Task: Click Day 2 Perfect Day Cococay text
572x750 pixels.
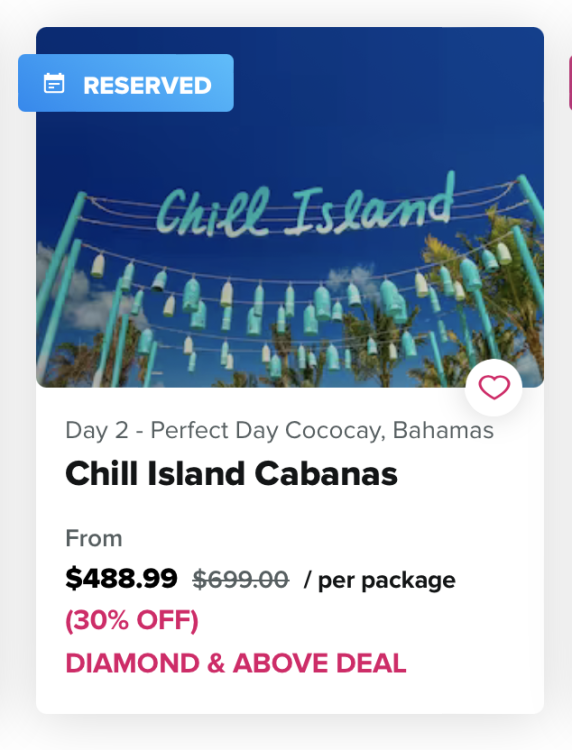Action: [279, 430]
